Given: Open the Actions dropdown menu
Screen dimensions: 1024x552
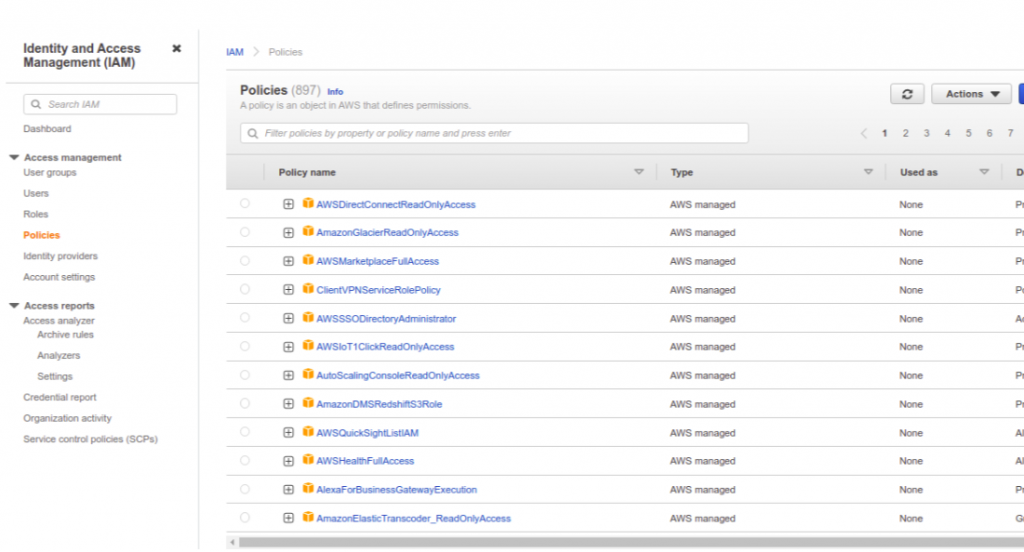Looking at the screenshot, I should tap(971, 94).
